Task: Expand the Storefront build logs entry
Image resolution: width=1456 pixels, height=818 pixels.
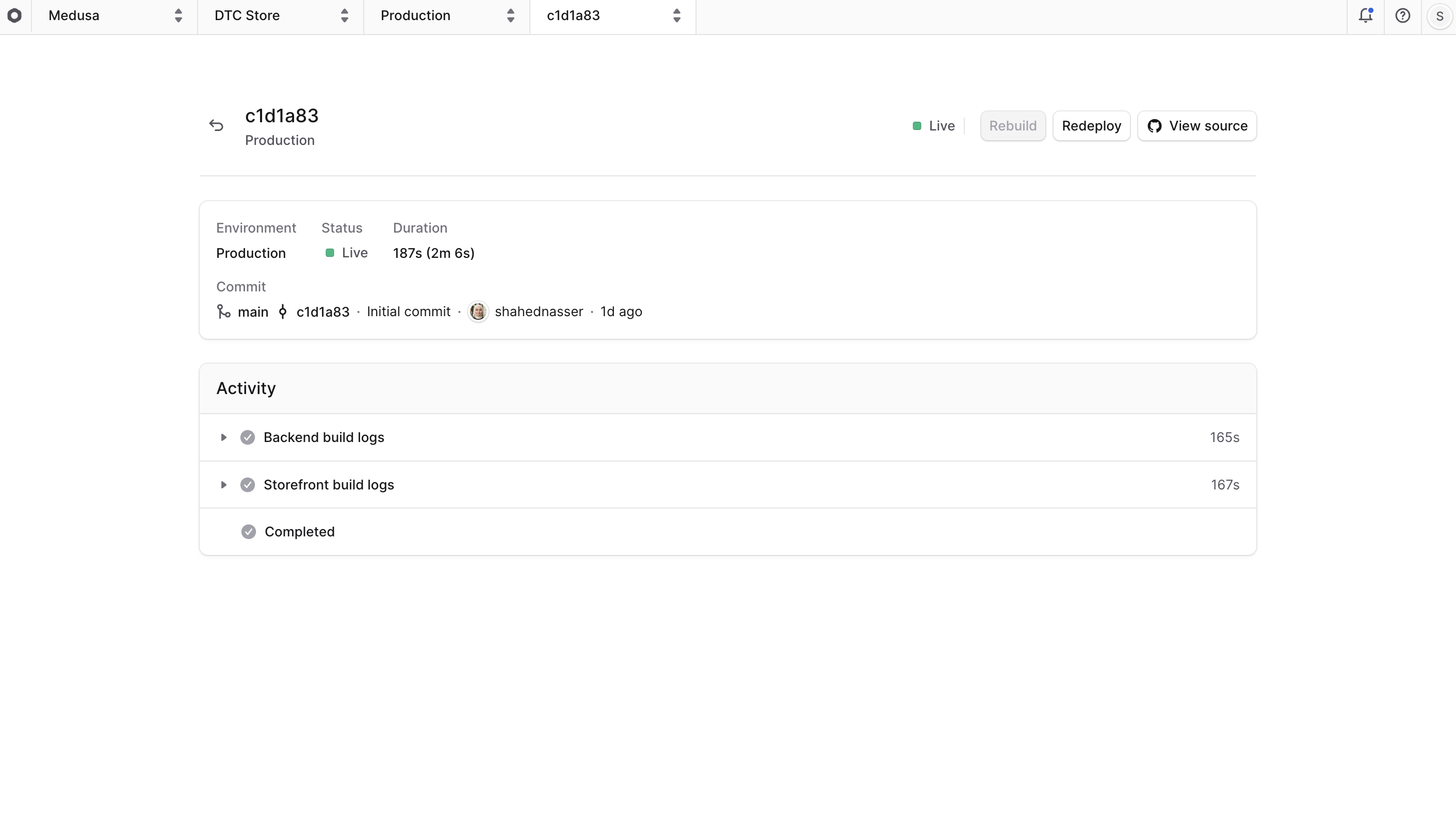Action: pos(224,485)
